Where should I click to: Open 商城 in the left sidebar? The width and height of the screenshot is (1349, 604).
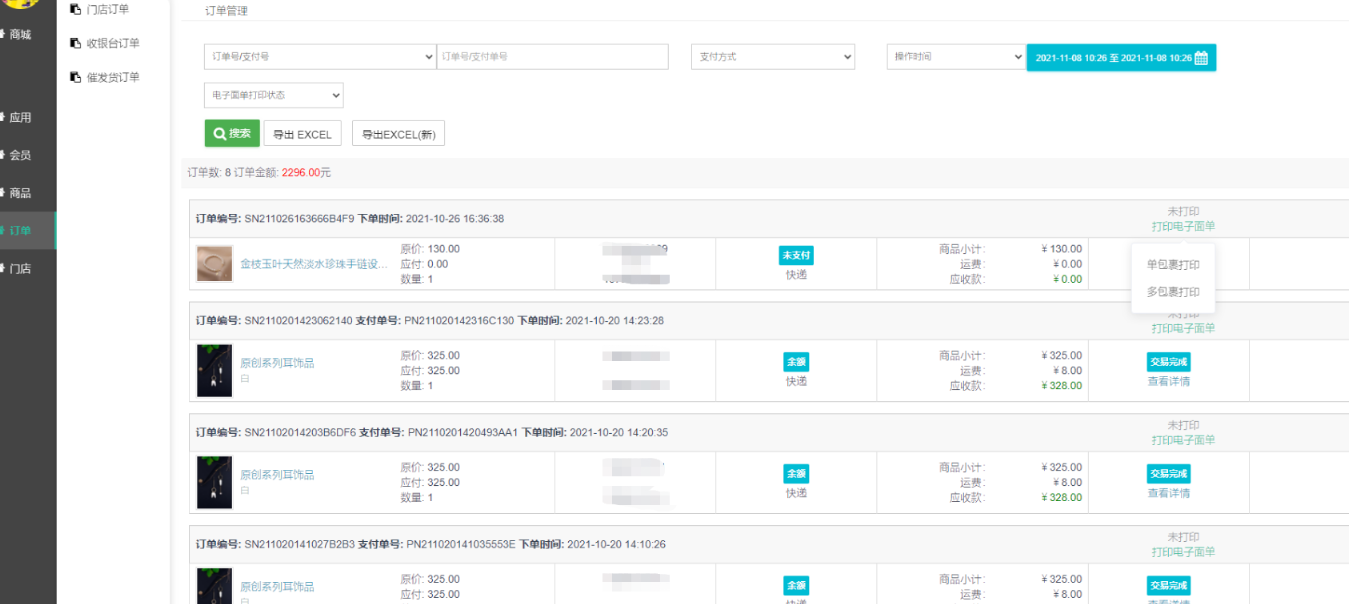pos(20,35)
